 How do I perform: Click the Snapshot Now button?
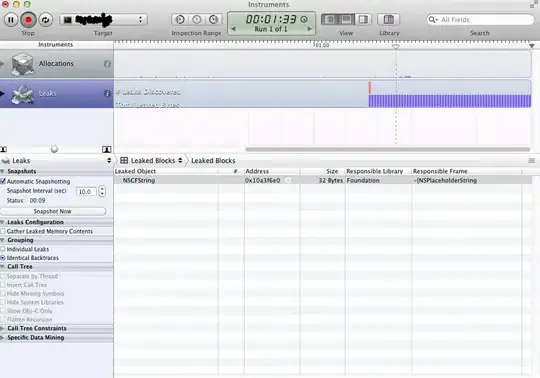tap(53, 211)
